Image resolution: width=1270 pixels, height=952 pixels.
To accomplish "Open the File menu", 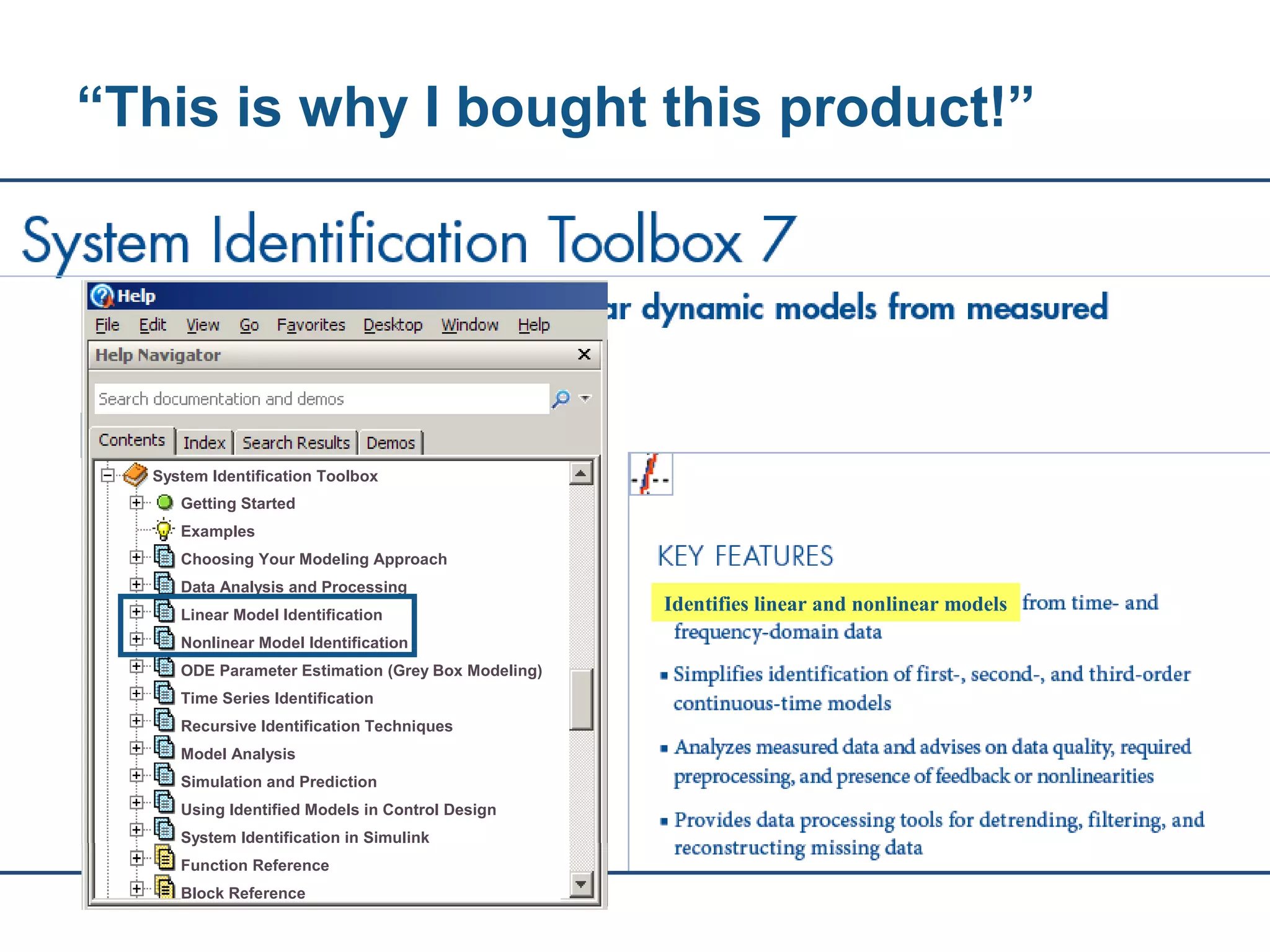I will [107, 325].
